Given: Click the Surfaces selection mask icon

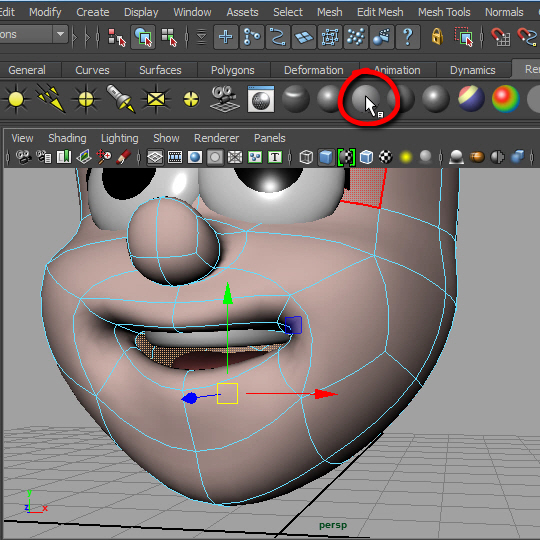Looking at the screenshot, I should (x=304, y=37).
